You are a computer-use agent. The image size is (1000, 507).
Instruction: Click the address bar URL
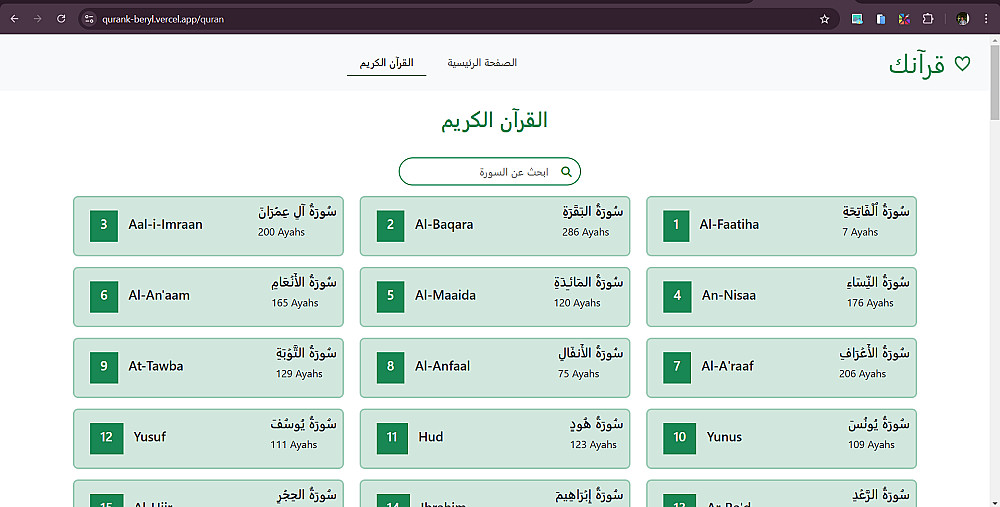click(x=163, y=19)
